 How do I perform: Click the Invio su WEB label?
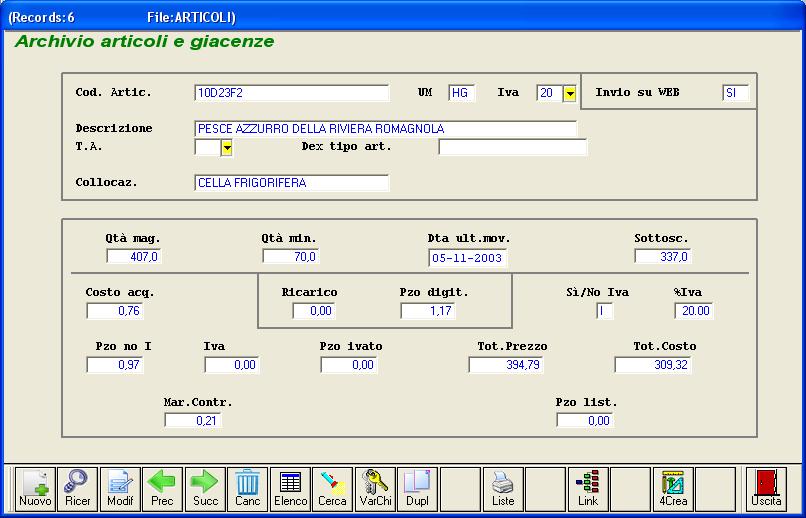(x=637, y=92)
